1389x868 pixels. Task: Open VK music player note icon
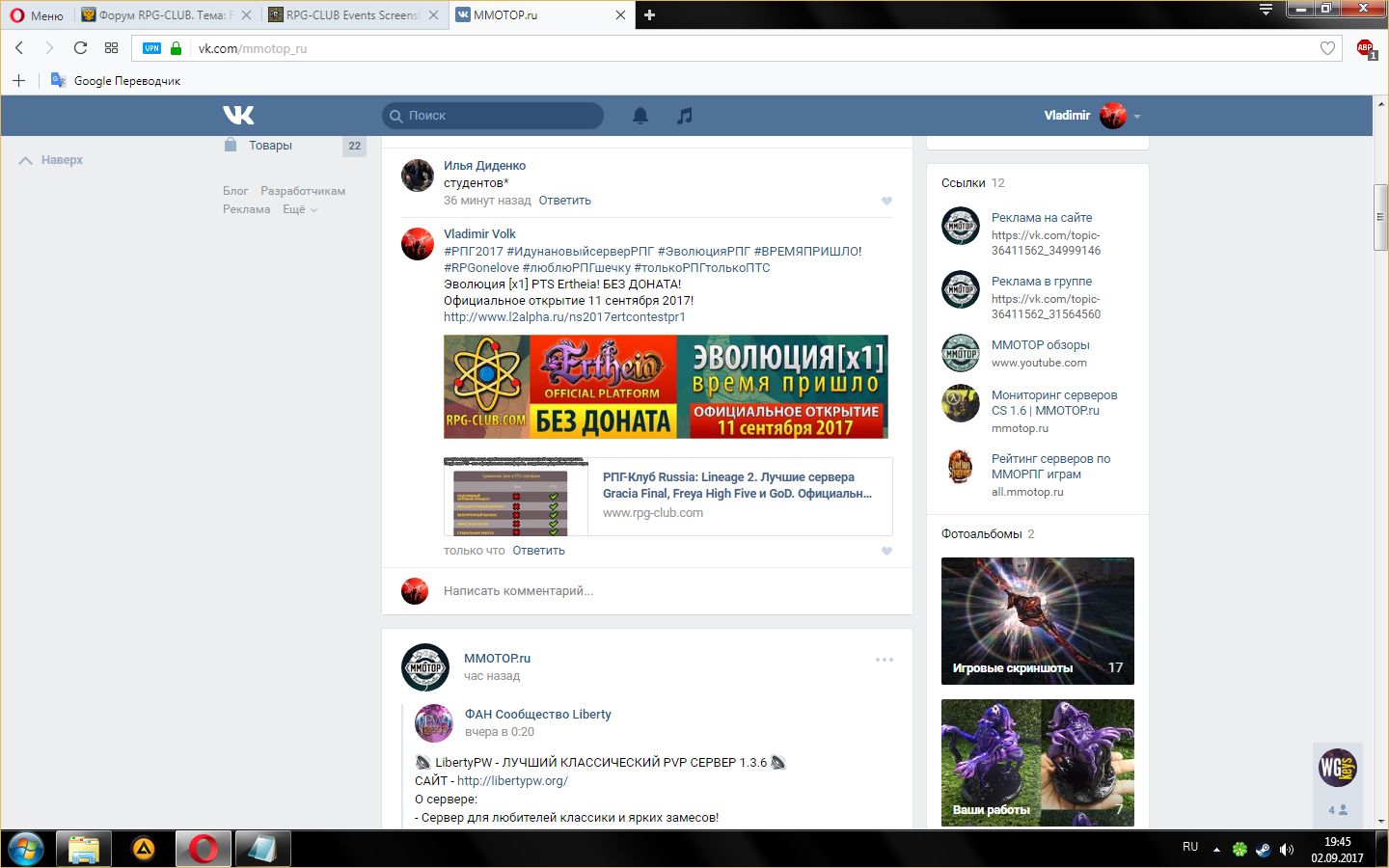(x=684, y=116)
